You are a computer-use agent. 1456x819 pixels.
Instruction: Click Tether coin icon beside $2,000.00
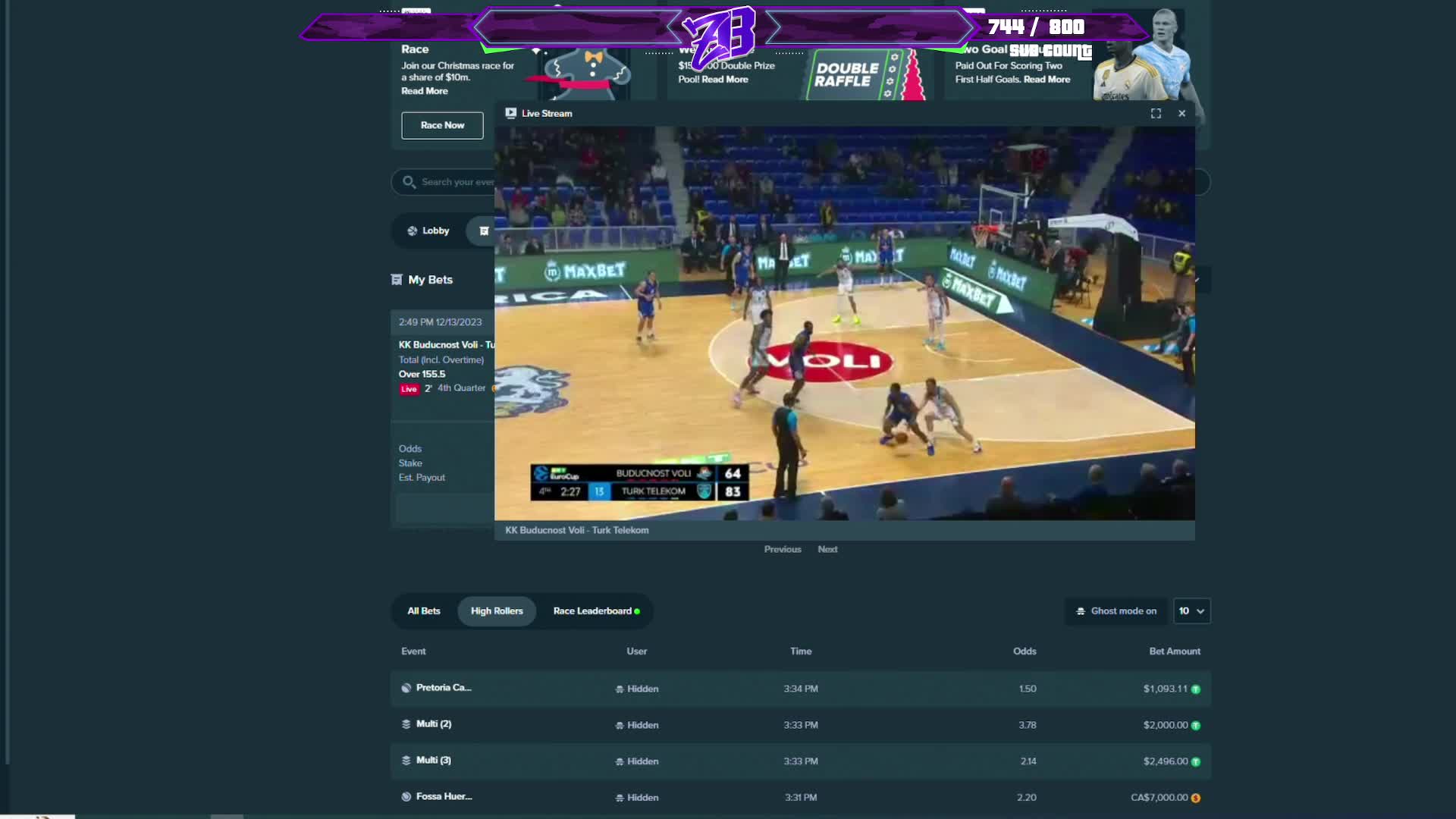pyautogui.click(x=1196, y=726)
